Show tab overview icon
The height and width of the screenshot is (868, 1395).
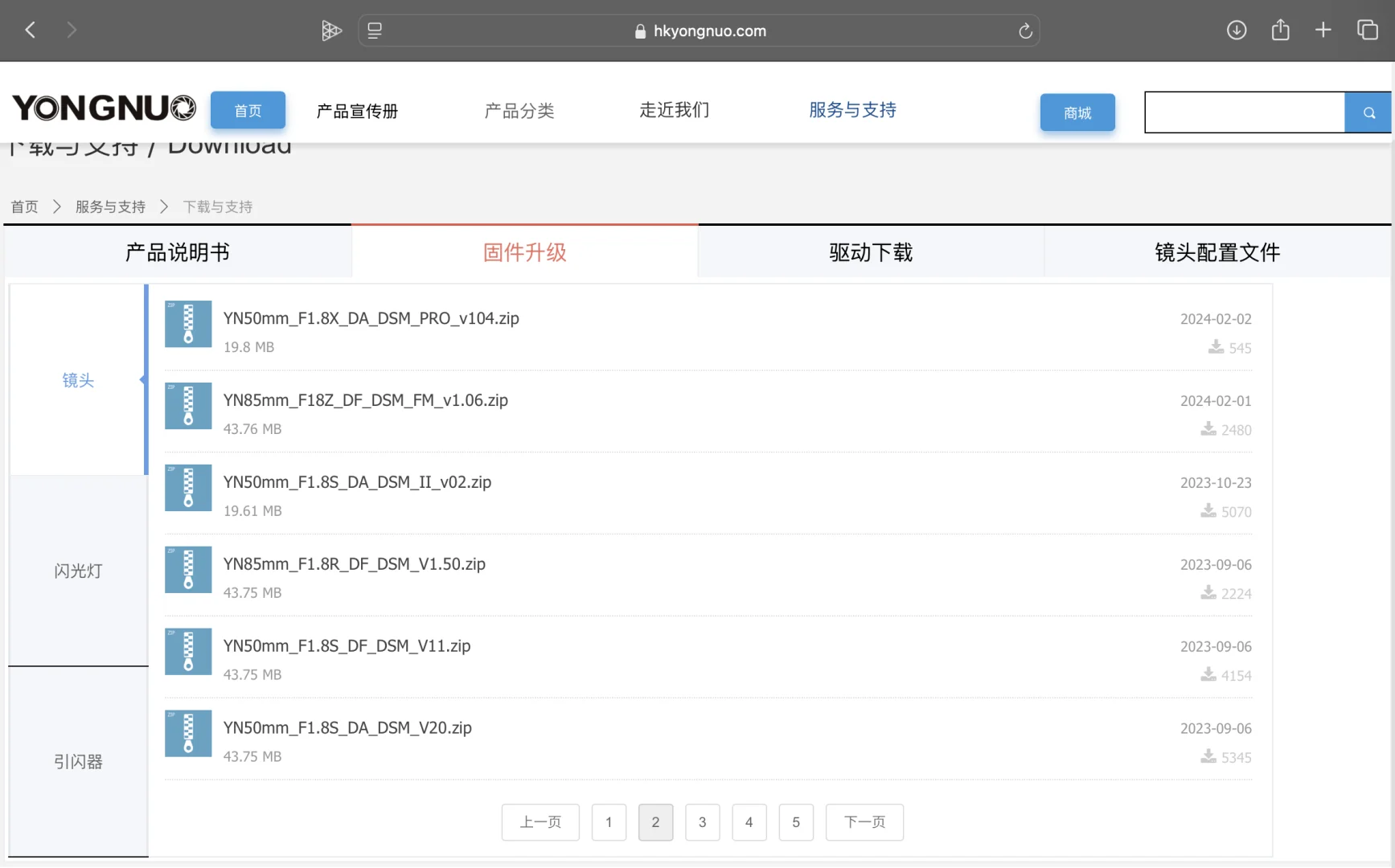(1368, 31)
